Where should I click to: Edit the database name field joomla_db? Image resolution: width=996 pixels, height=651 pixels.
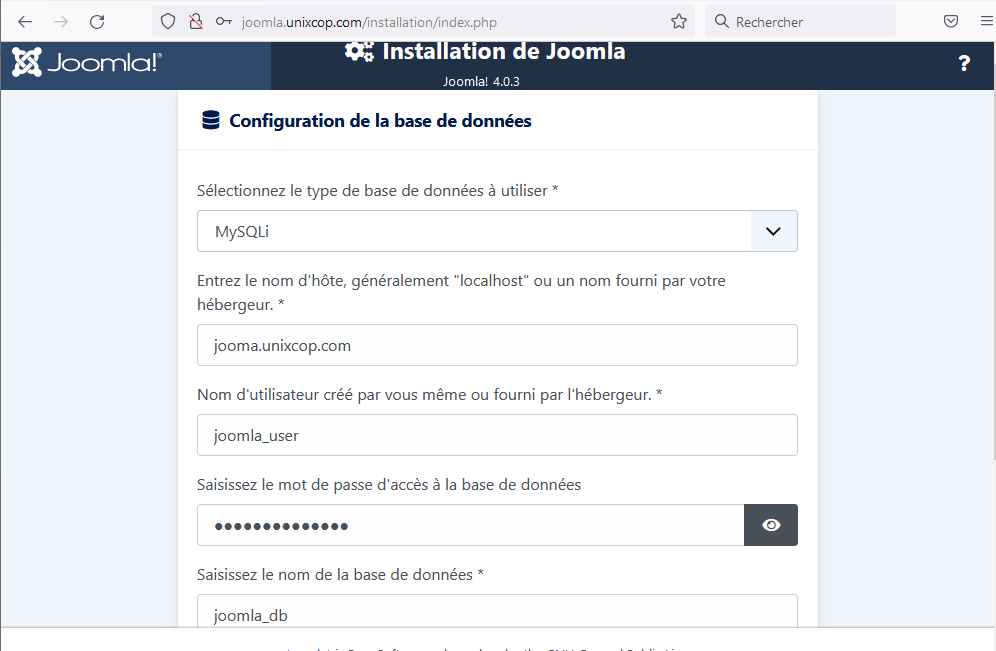(x=497, y=611)
